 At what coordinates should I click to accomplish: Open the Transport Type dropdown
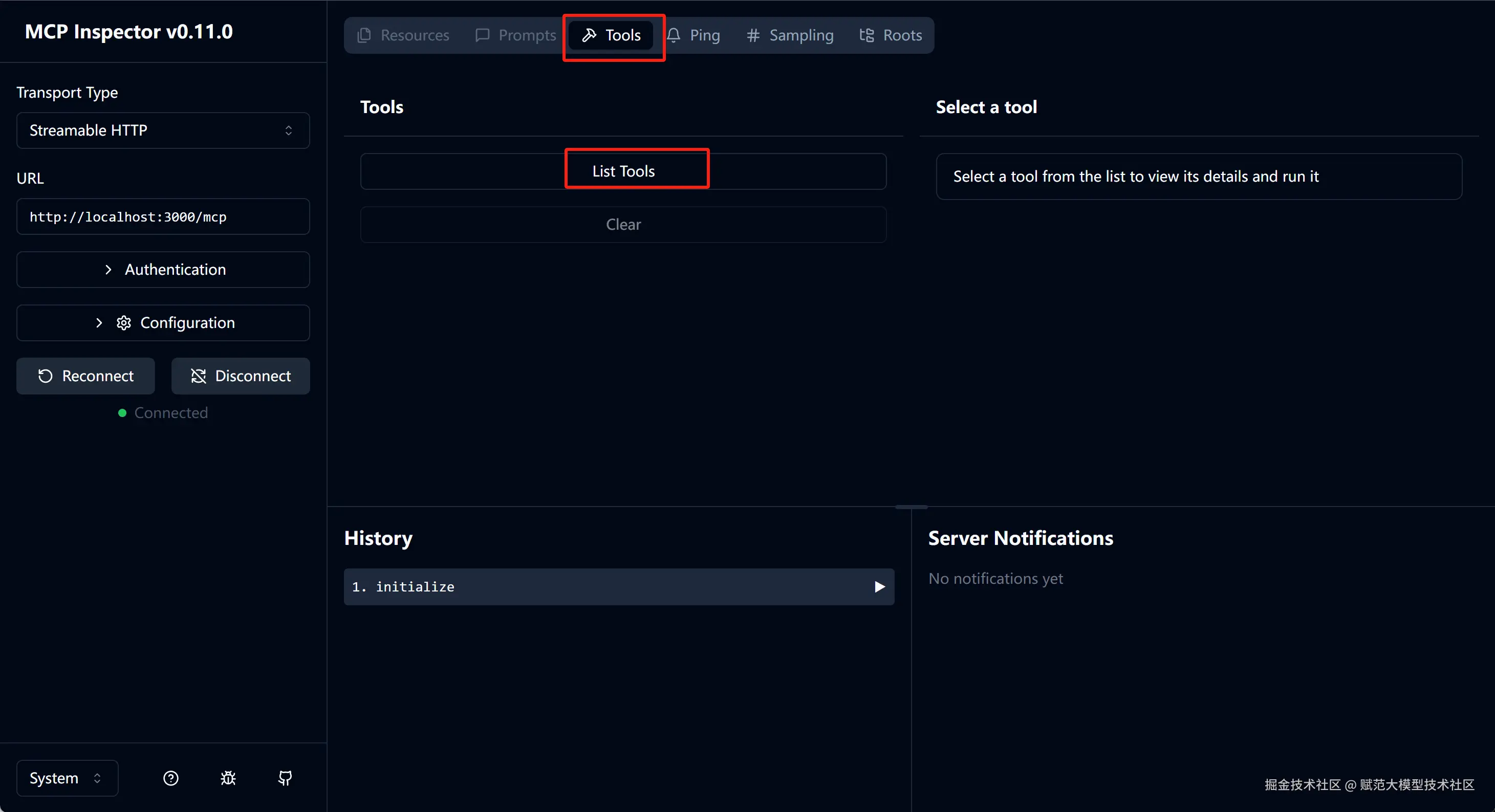pos(163,130)
